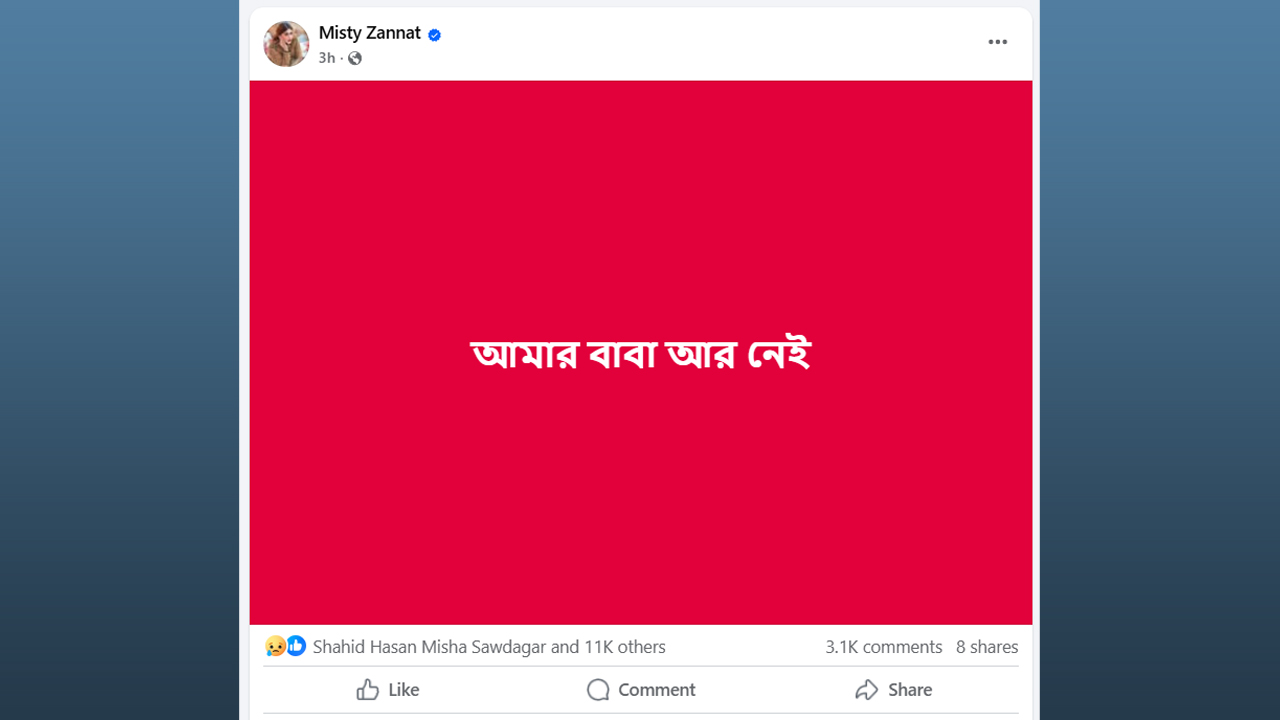Viewport: 1280px width, 720px height.
Task: Open the Misty Zannat profile name link
Action: point(369,33)
